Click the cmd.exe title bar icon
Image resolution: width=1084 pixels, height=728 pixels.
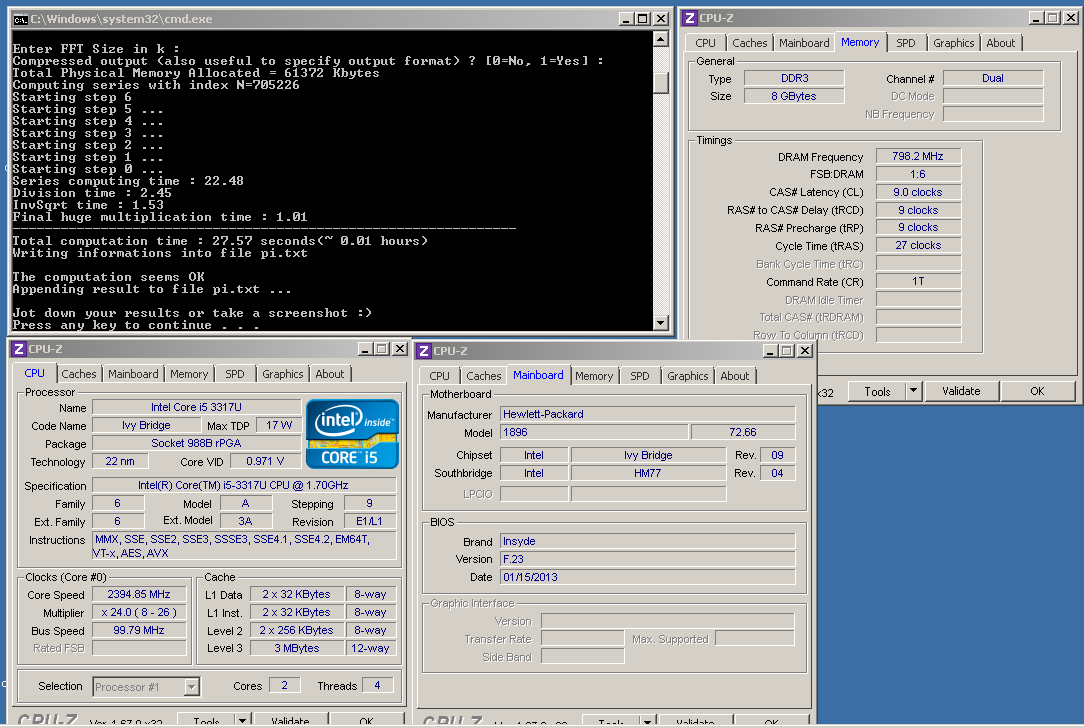[21, 19]
